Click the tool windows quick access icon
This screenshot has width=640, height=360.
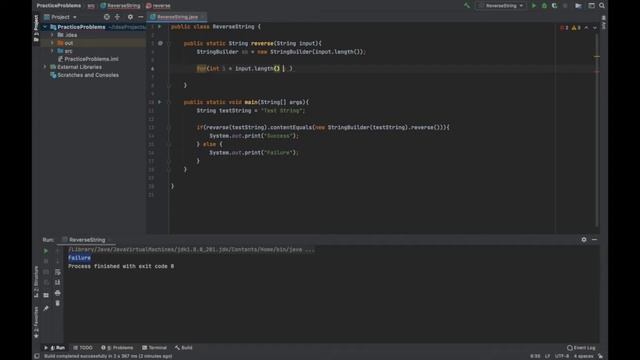click(37, 356)
